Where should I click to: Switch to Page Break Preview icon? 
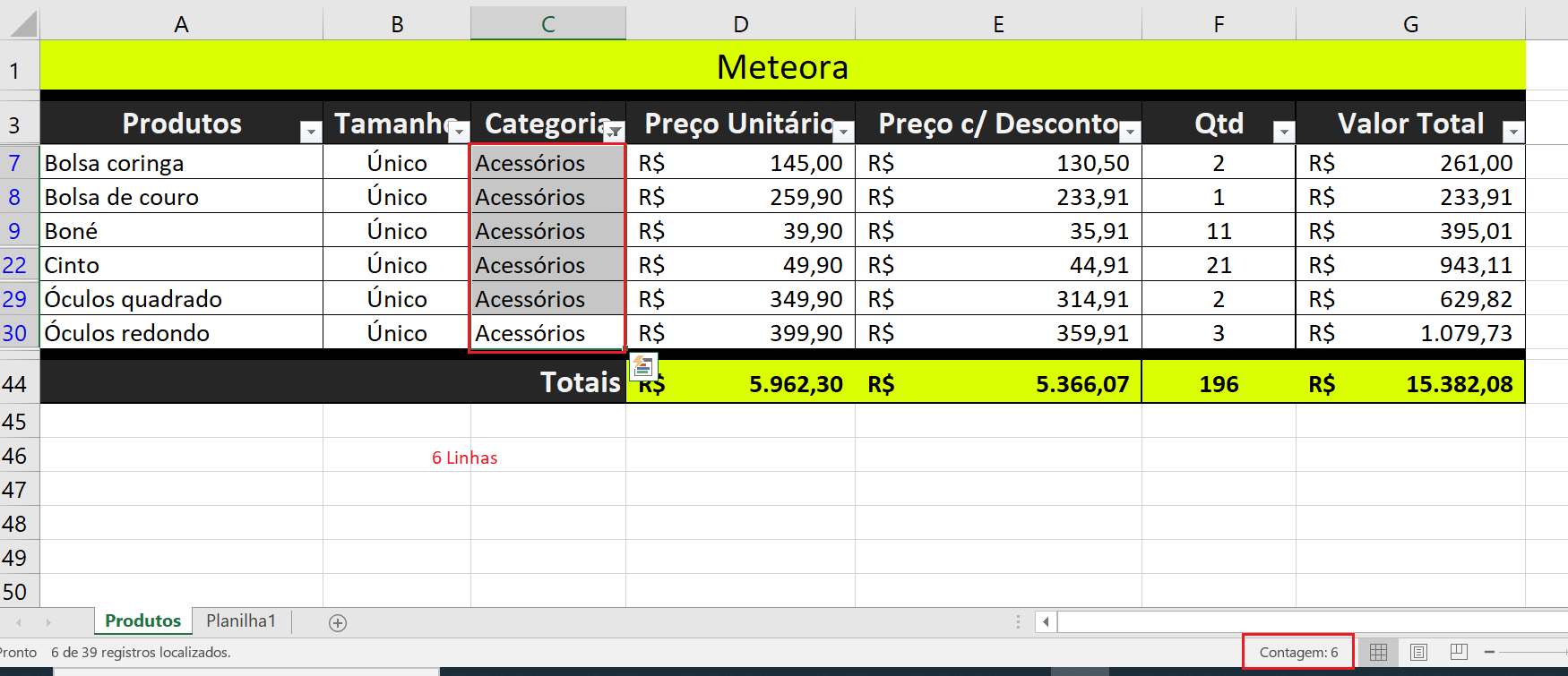coord(1459,652)
